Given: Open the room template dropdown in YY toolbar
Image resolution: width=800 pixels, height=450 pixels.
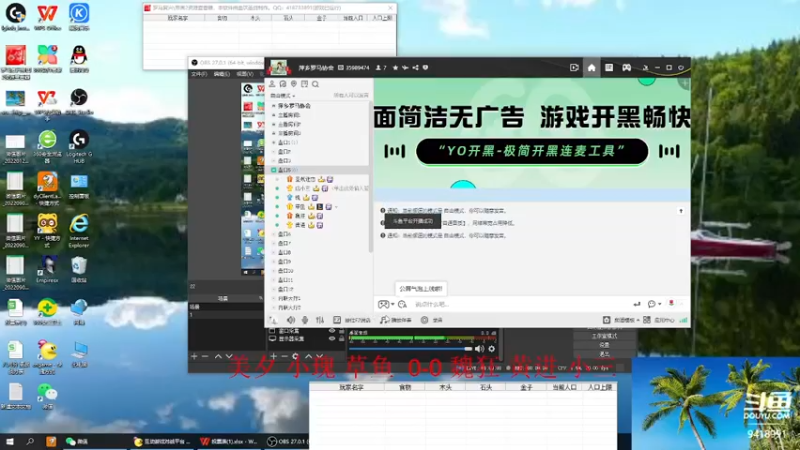Looking at the screenshot, I should [621, 320].
